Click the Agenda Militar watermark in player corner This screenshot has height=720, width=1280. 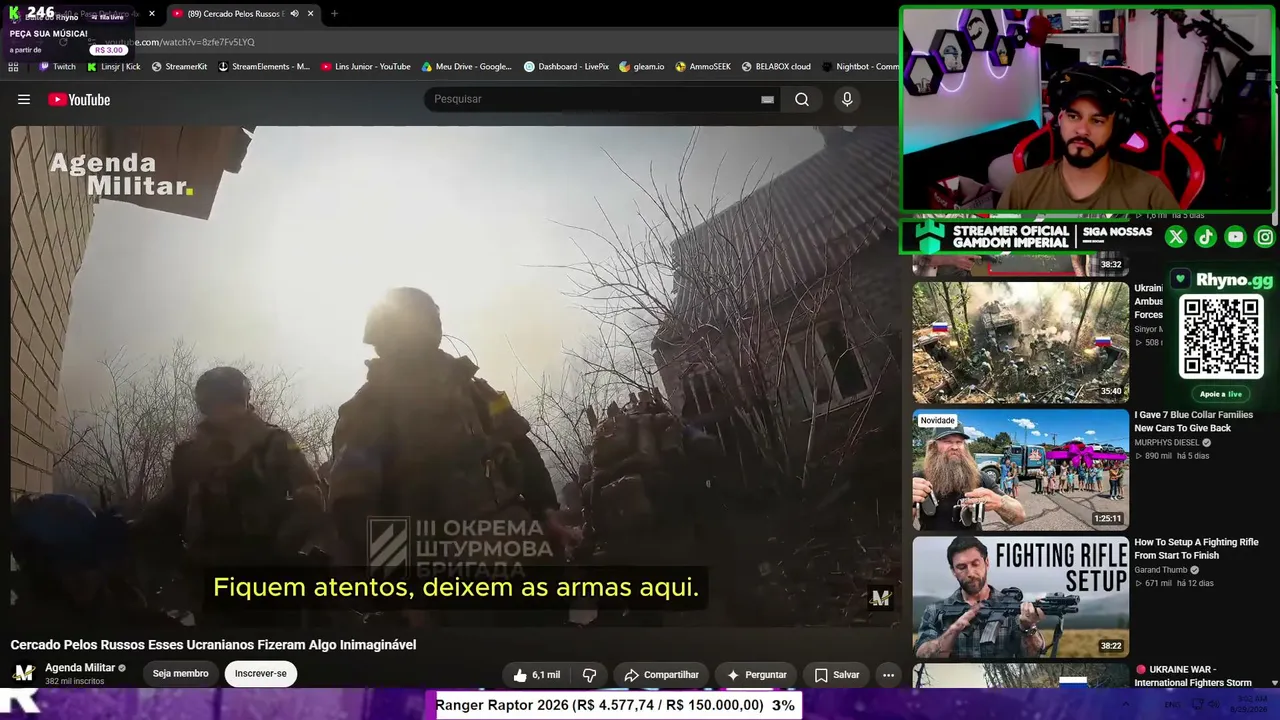pyautogui.click(x=880, y=598)
